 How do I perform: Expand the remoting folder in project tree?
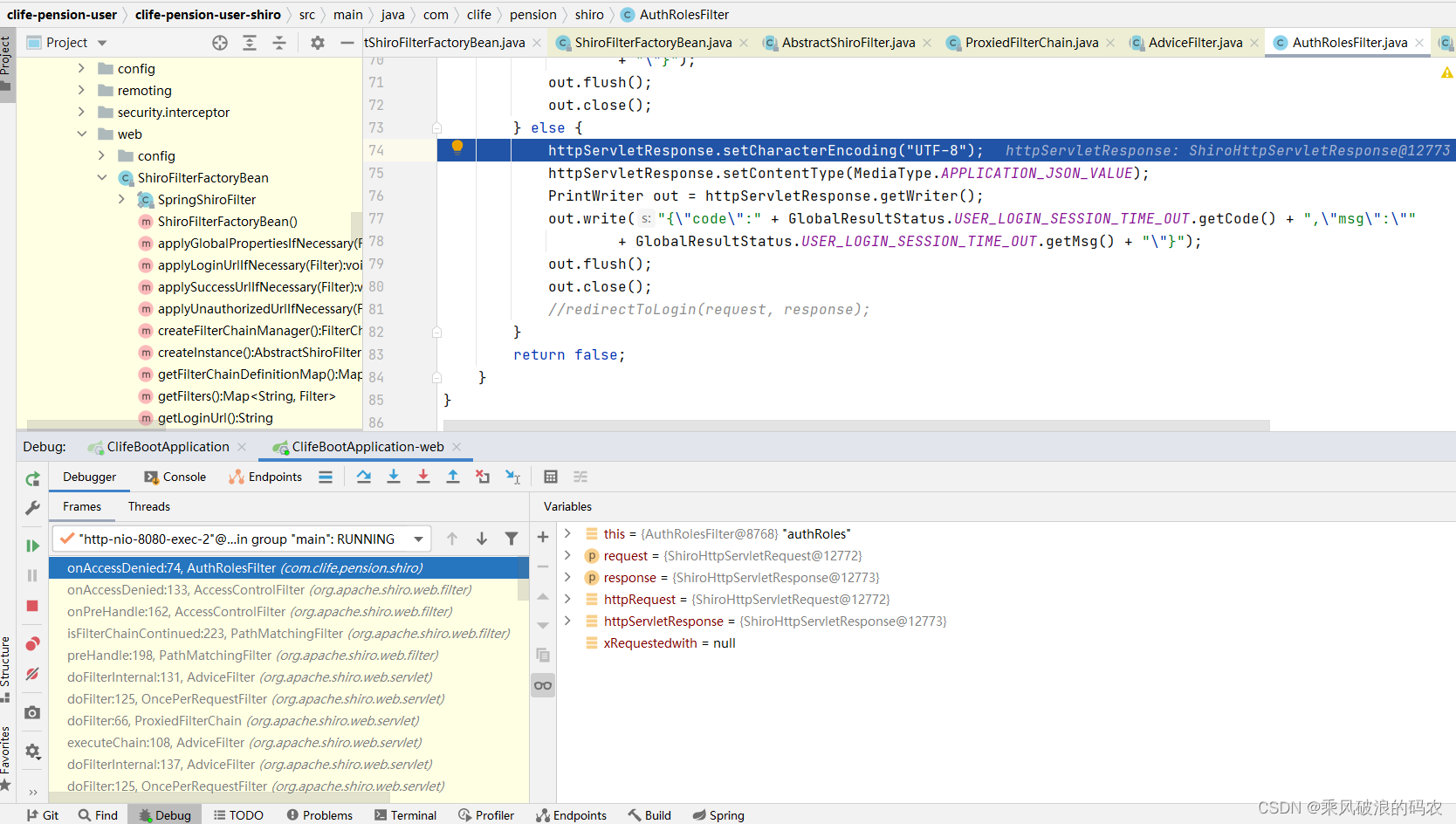pyautogui.click(x=81, y=90)
